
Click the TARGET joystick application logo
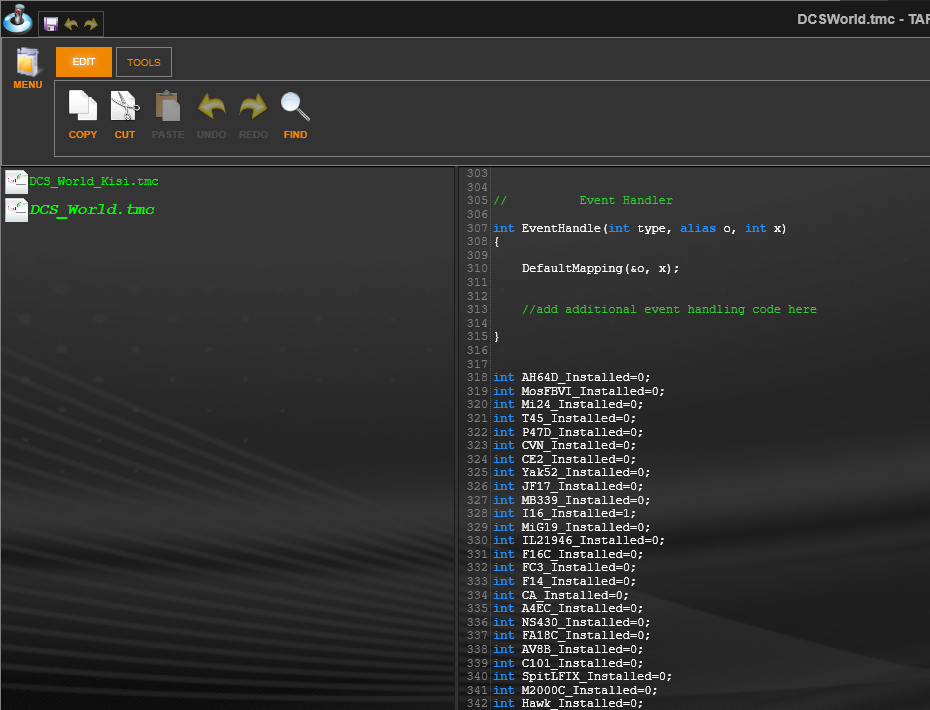coord(18,18)
